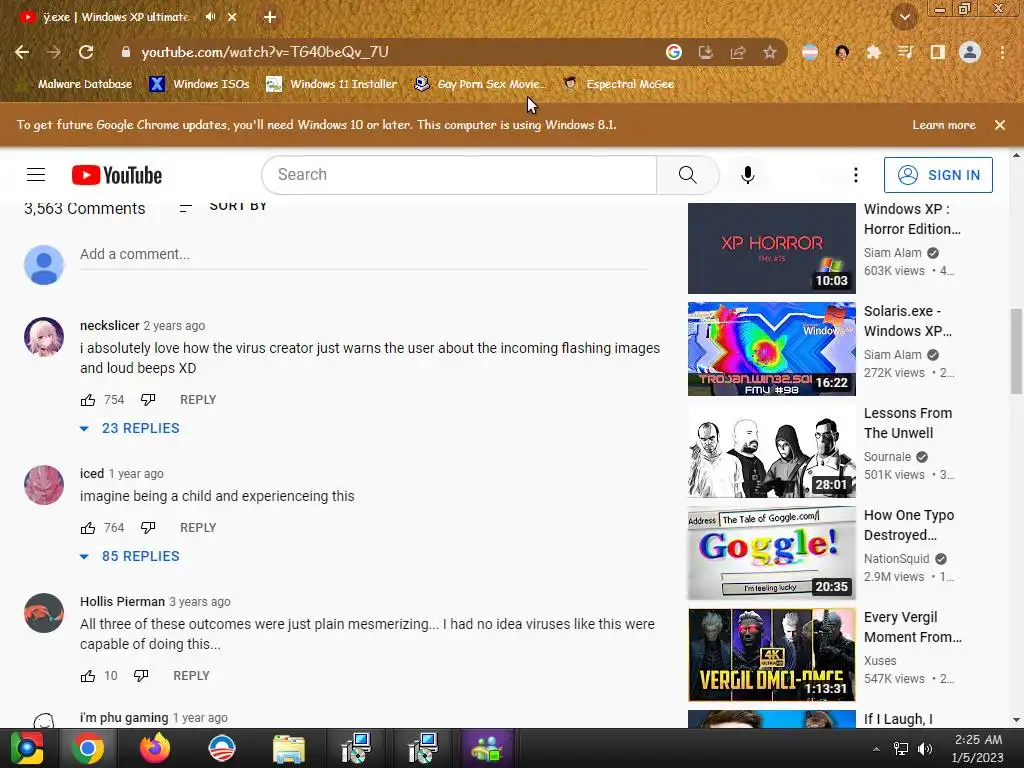Screen dimensions: 1024x768
Task: Open Chrome profile avatar button
Action: [x=970, y=52]
